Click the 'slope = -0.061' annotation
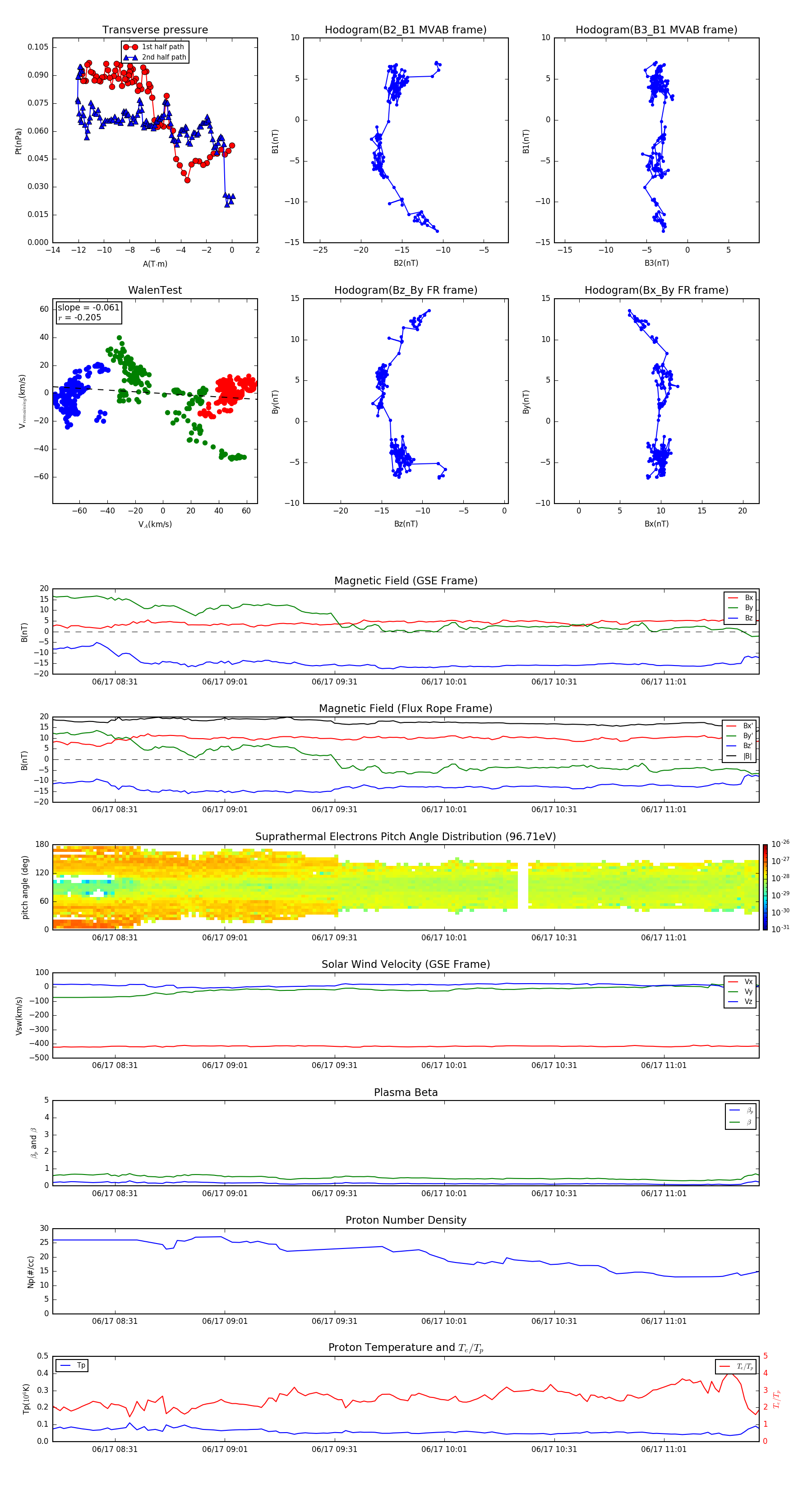The image size is (812, 1489). pyautogui.click(x=88, y=308)
